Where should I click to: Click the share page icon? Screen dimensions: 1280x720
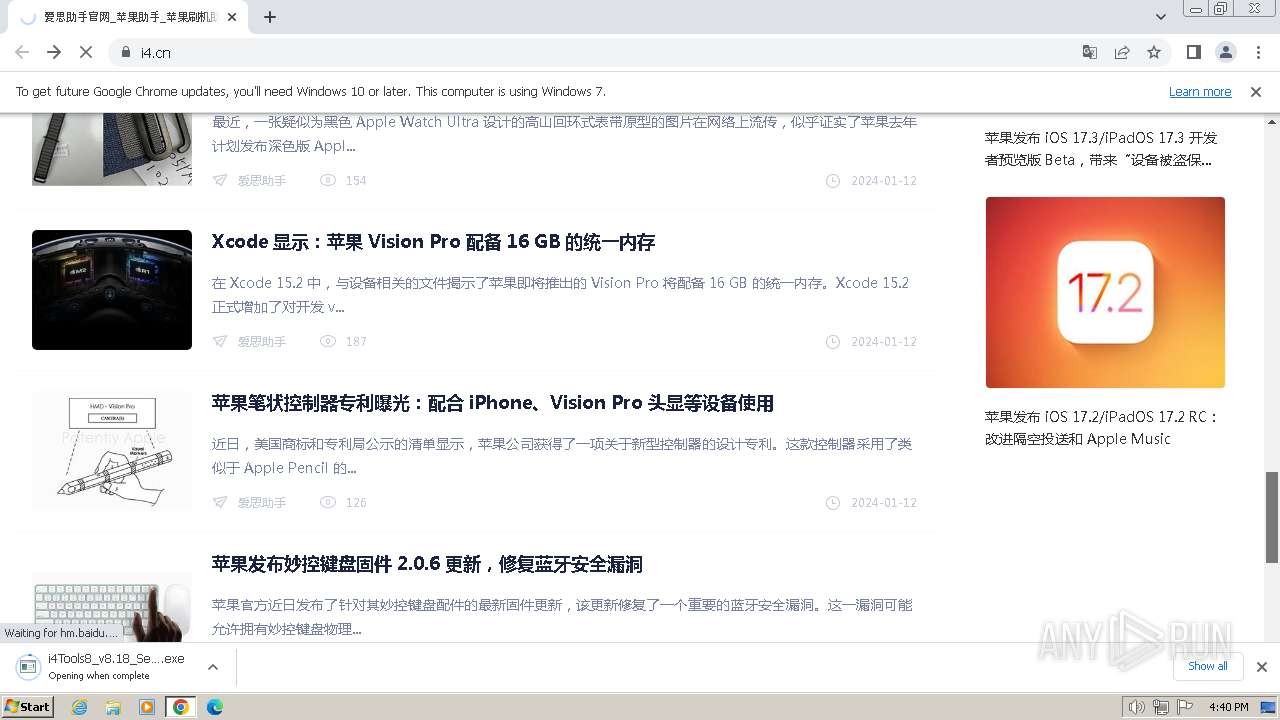[x=1122, y=52]
